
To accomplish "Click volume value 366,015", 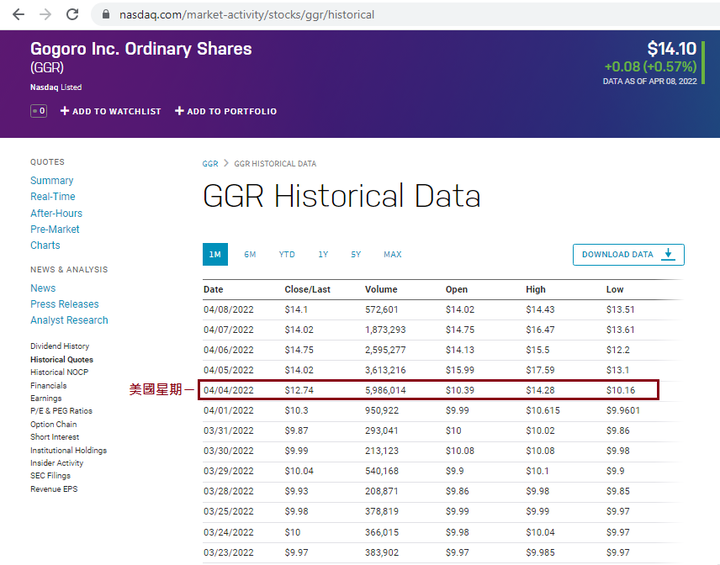I will click(x=382, y=532).
